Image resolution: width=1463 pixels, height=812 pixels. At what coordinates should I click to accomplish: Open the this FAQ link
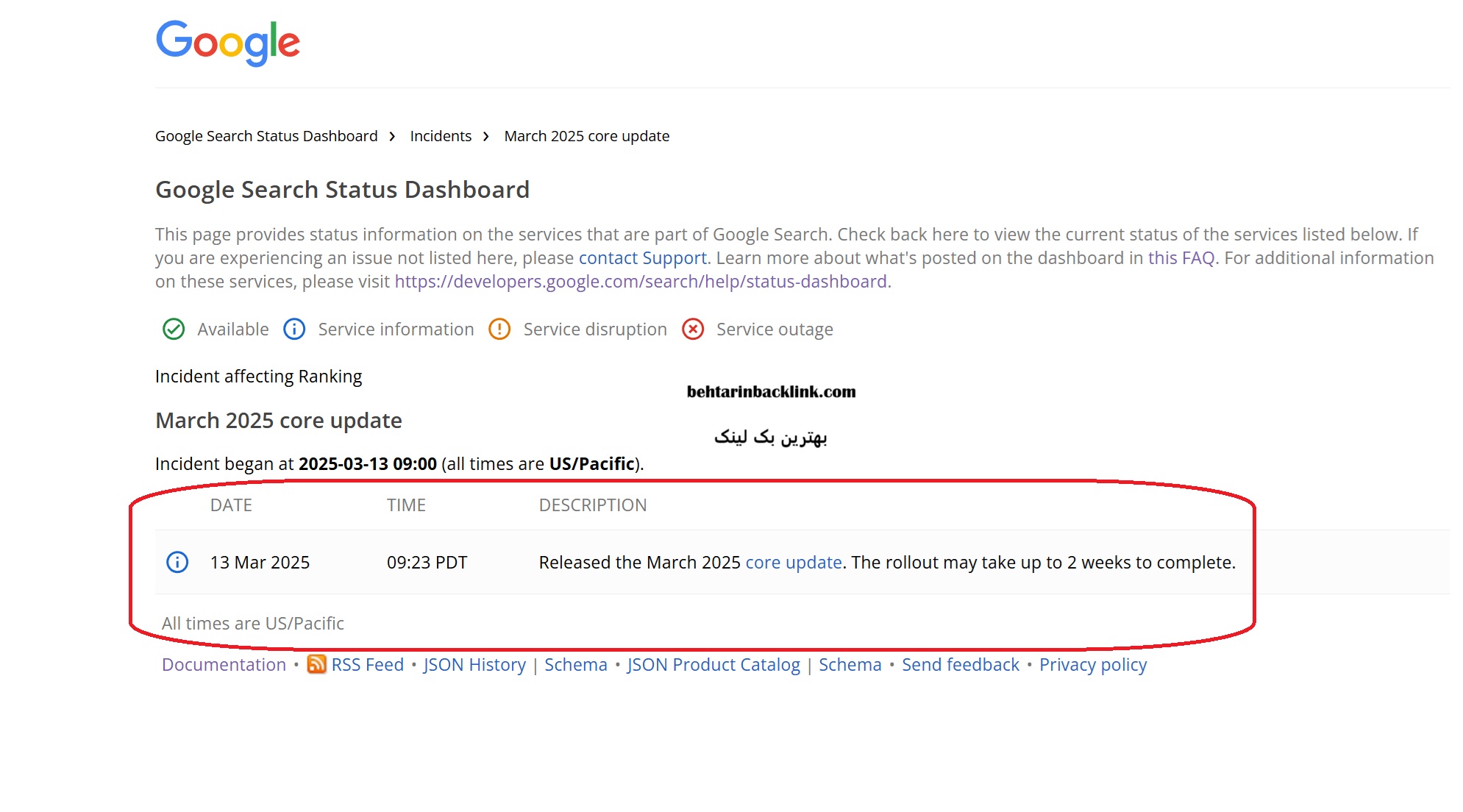1181,258
